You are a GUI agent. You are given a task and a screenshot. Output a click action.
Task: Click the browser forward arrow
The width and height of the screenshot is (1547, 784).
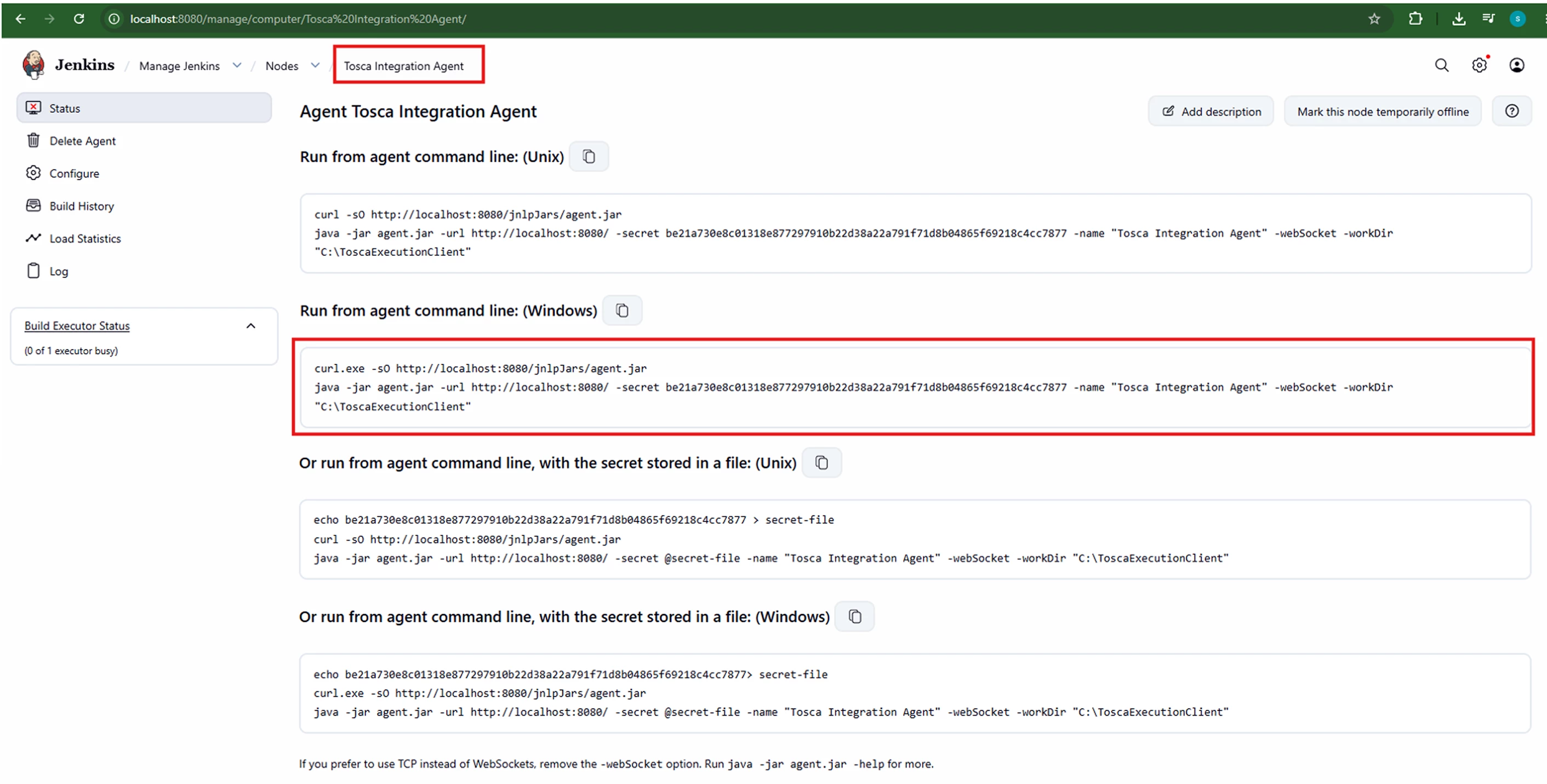tap(49, 19)
